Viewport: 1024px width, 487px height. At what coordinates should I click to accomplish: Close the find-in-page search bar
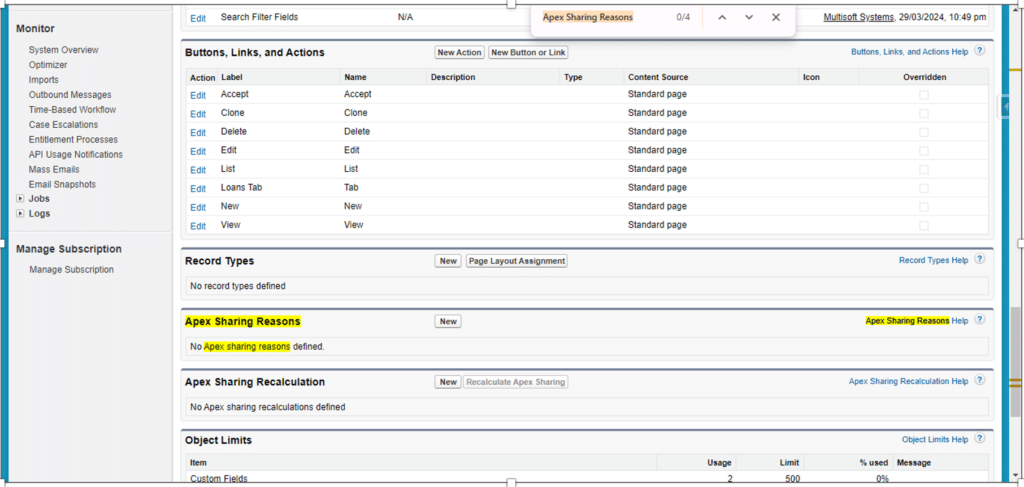click(x=776, y=18)
